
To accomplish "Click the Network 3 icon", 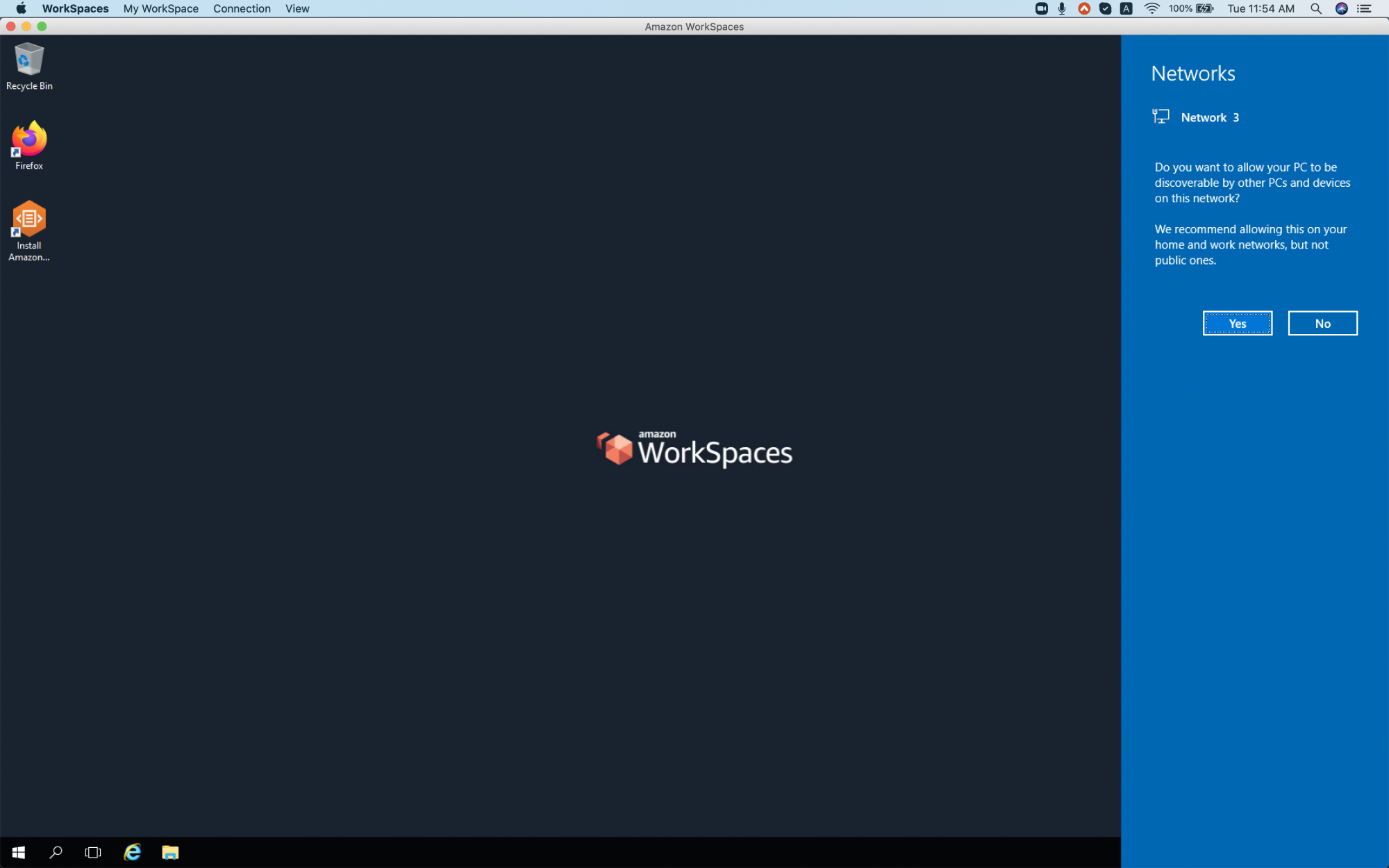I will pyautogui.click(x=1161, y=117).
